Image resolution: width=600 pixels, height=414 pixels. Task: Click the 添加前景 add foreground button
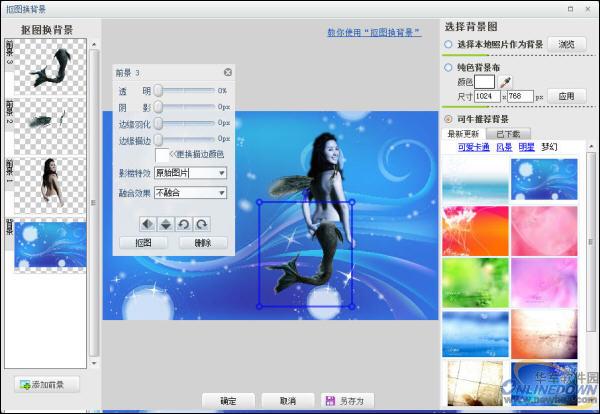click(47, 385)
